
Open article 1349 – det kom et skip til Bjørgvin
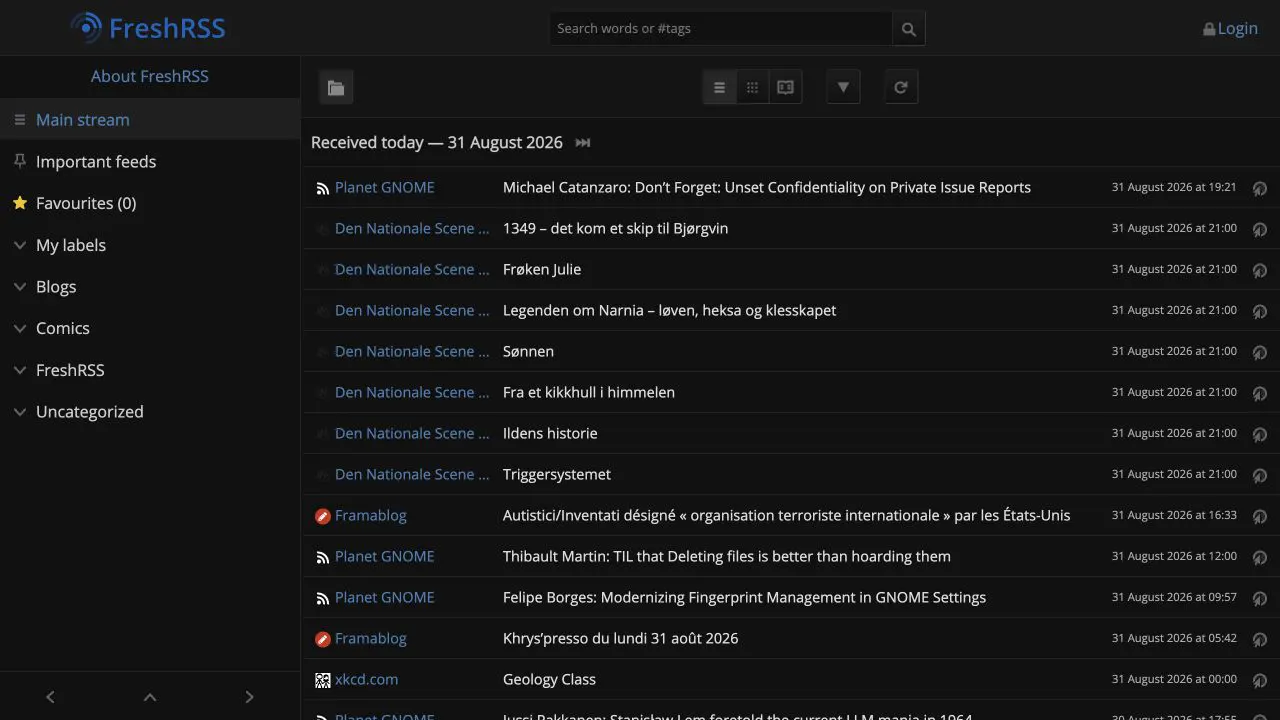click(x=615, y=228)
